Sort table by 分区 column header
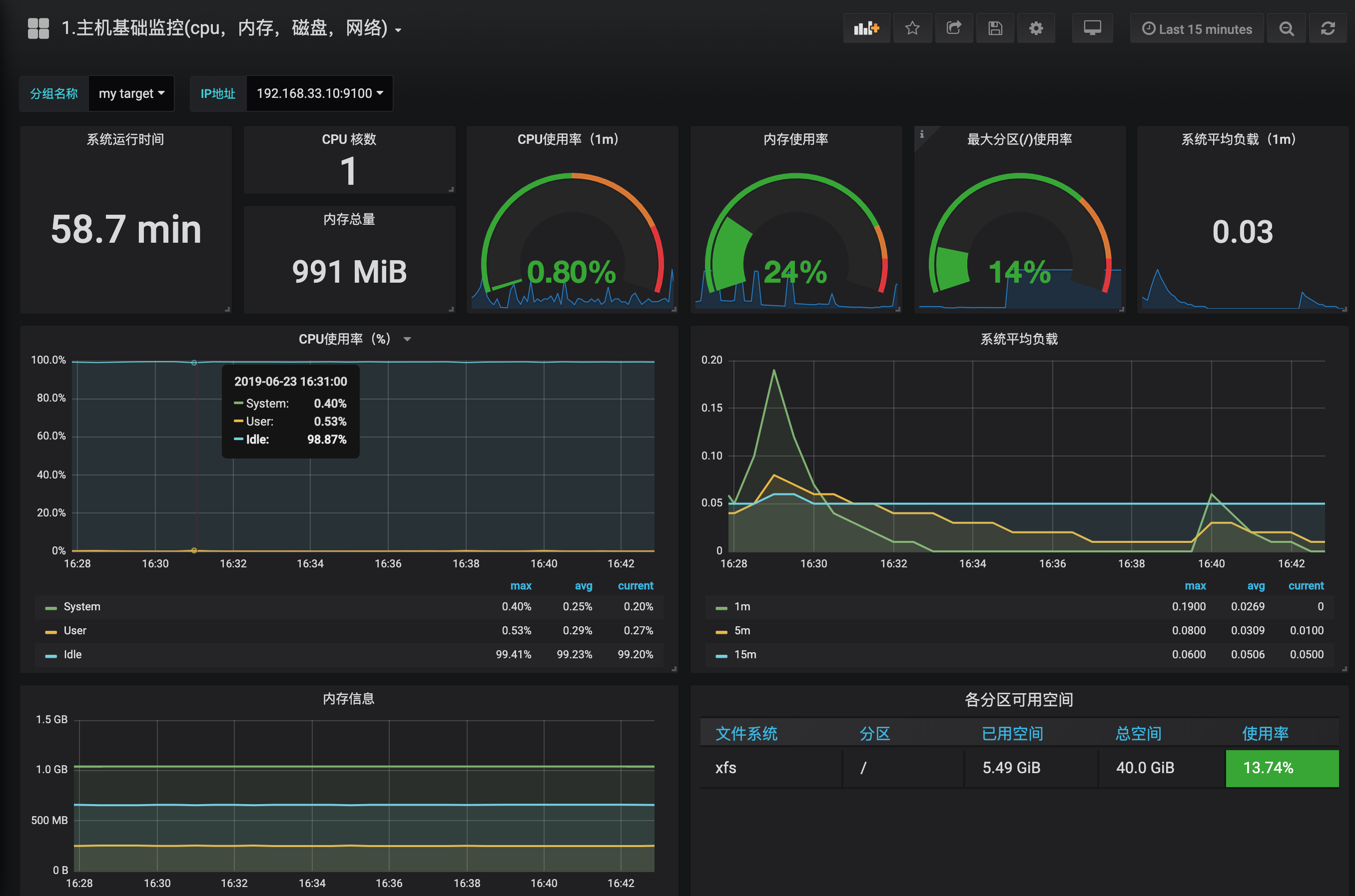The height and width of the screenshot is (896, 1355). 874,733
